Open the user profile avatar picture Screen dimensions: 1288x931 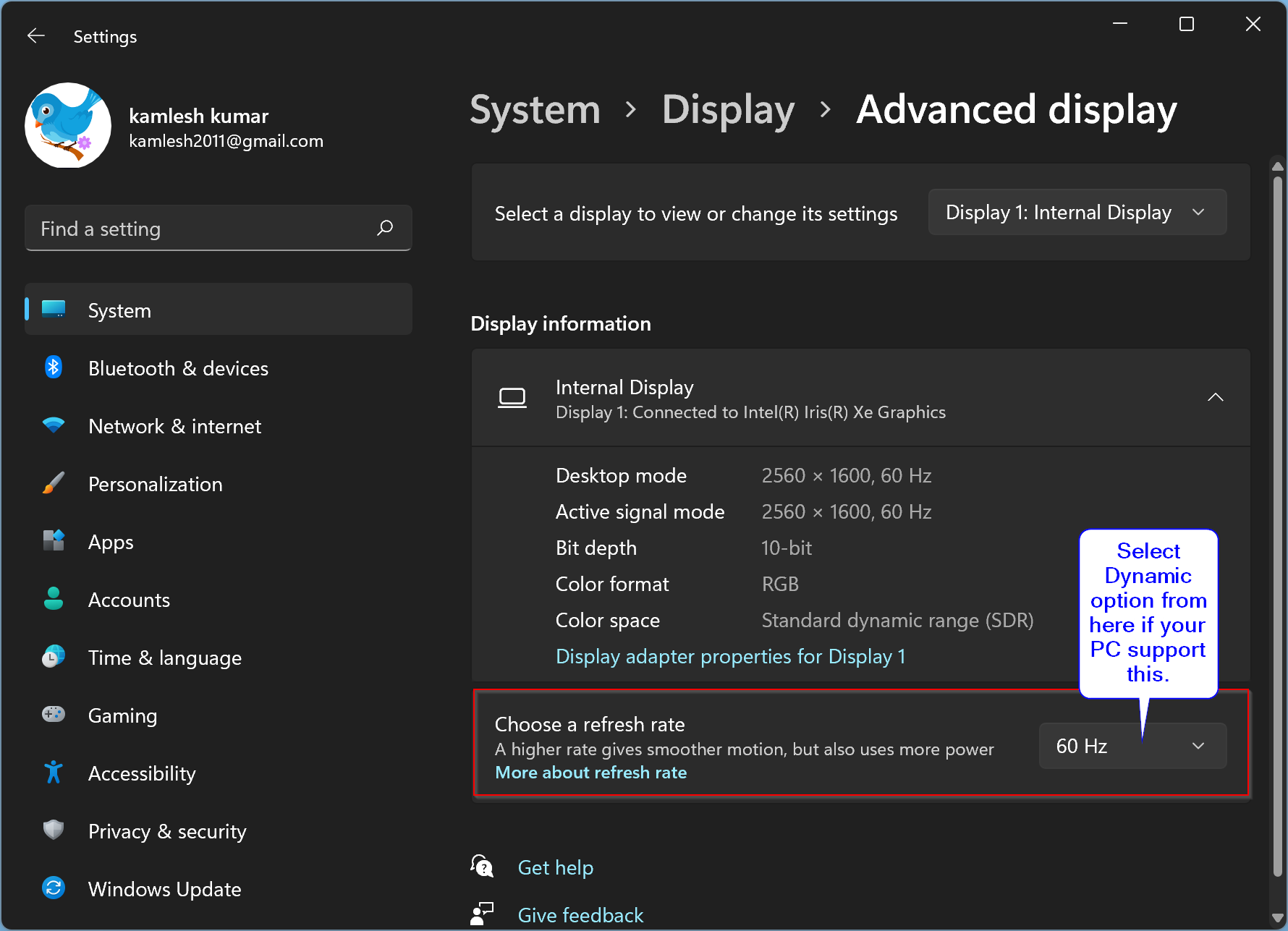coord(68,125)
